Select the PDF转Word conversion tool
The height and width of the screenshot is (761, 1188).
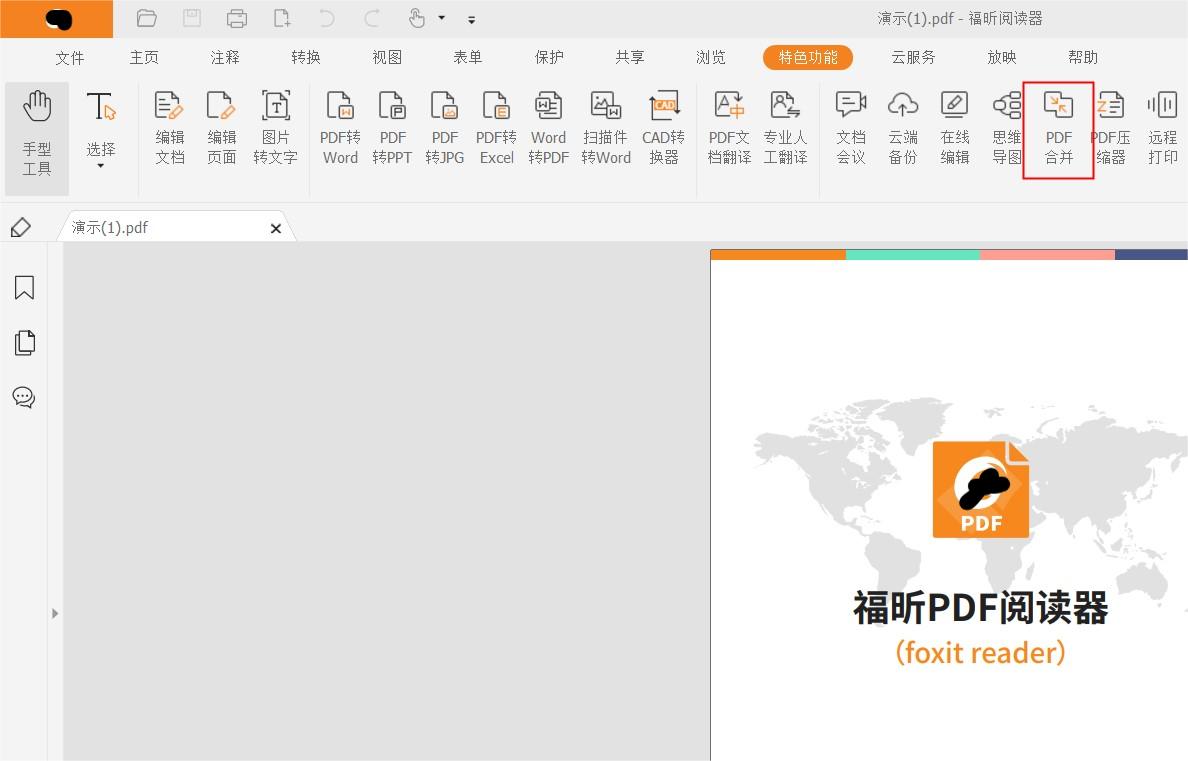tap(340, 128)
